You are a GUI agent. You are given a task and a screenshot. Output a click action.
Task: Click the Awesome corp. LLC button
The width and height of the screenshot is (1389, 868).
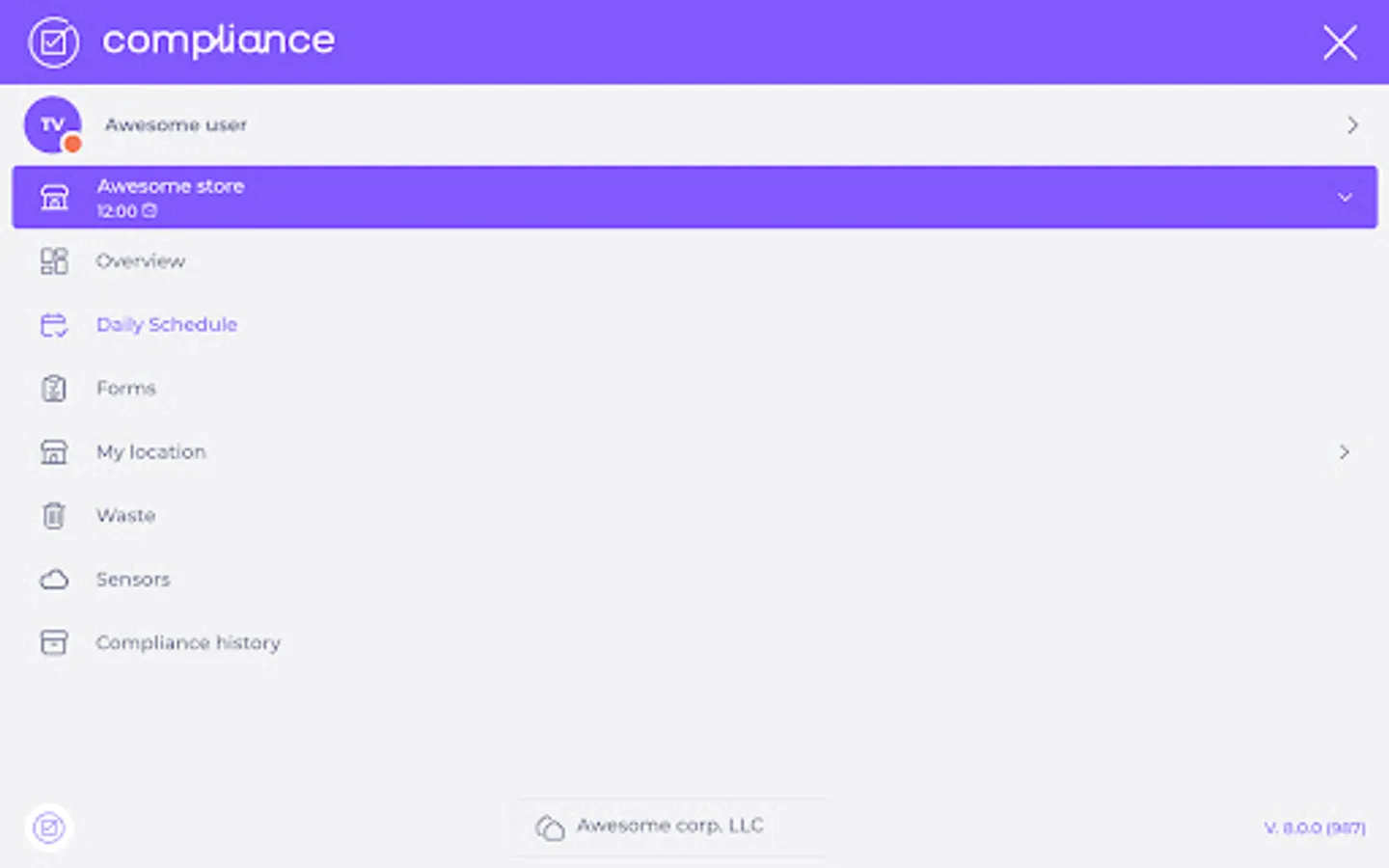(x=669, y=827)
